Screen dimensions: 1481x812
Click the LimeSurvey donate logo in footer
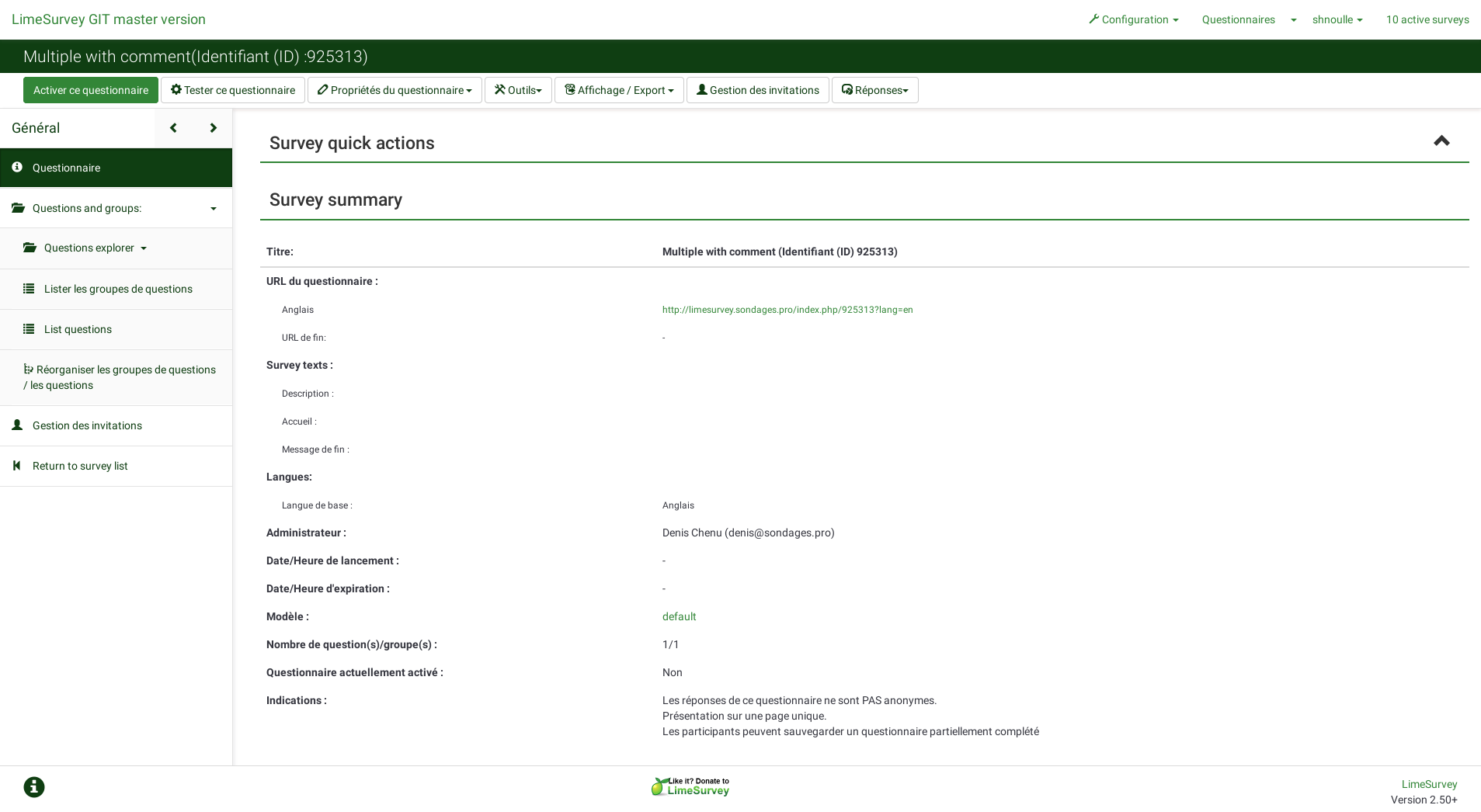(690, 787)
